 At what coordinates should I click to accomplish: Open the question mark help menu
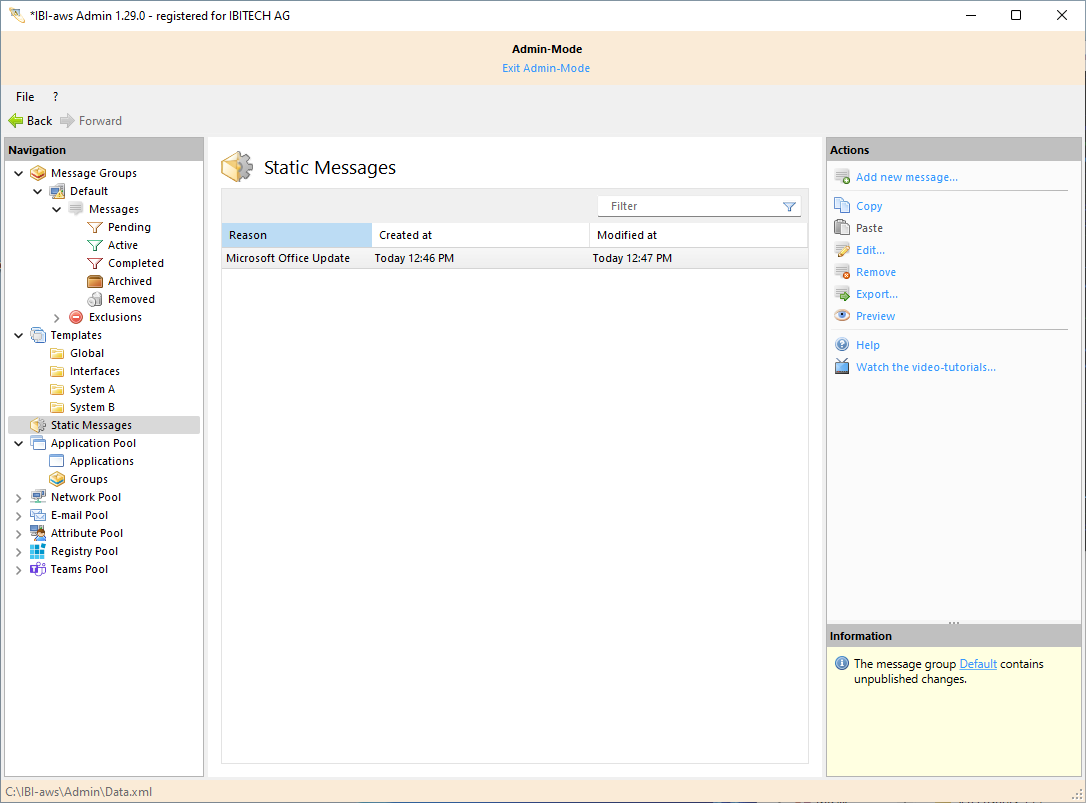coord(55,97)
